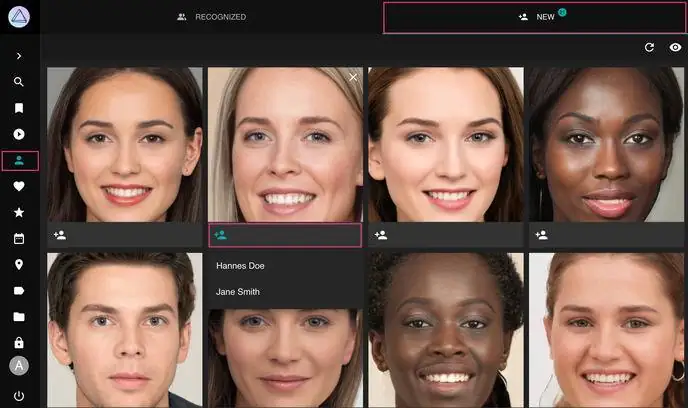
Task: Open the user account avatar A
Action: [19, 367]
